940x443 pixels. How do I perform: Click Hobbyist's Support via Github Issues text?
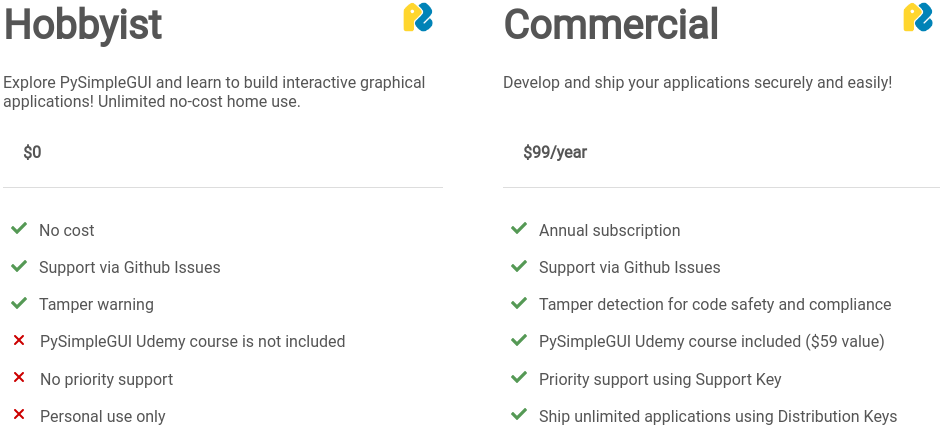129,267
